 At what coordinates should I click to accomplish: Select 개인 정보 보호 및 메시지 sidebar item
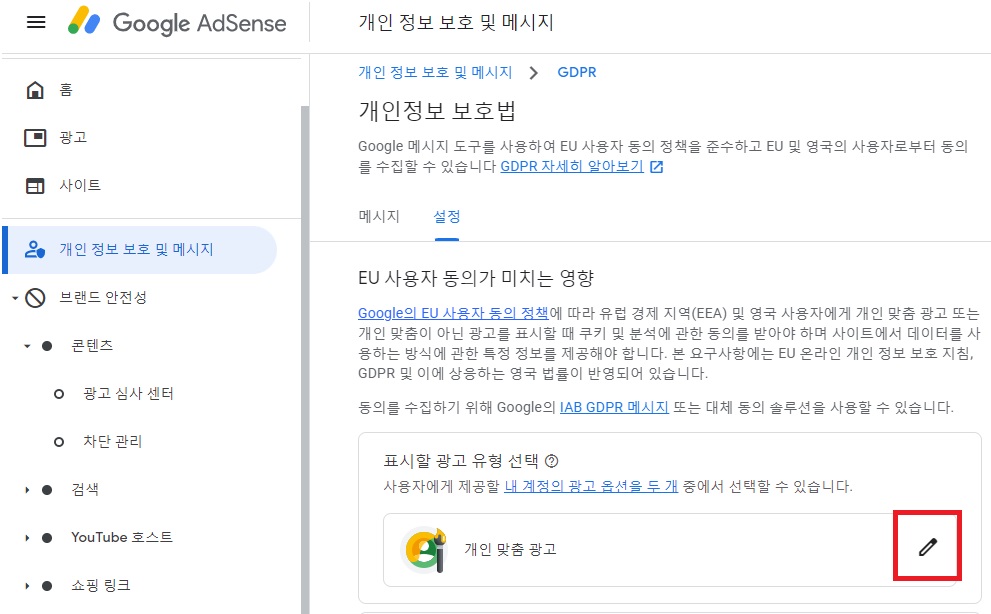pyautogui.click(x=140, y=250)
